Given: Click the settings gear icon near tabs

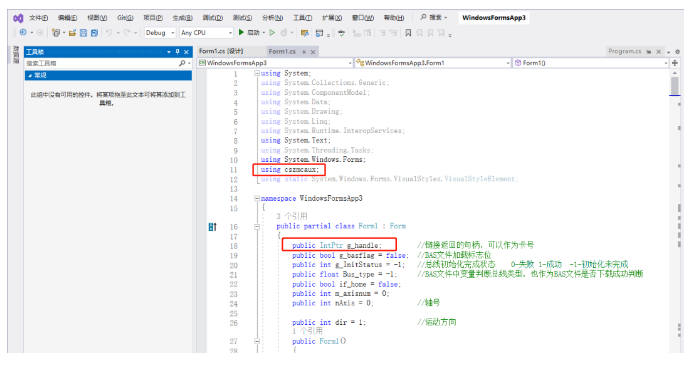Looking at the screenshot, I should pos(678,52).
